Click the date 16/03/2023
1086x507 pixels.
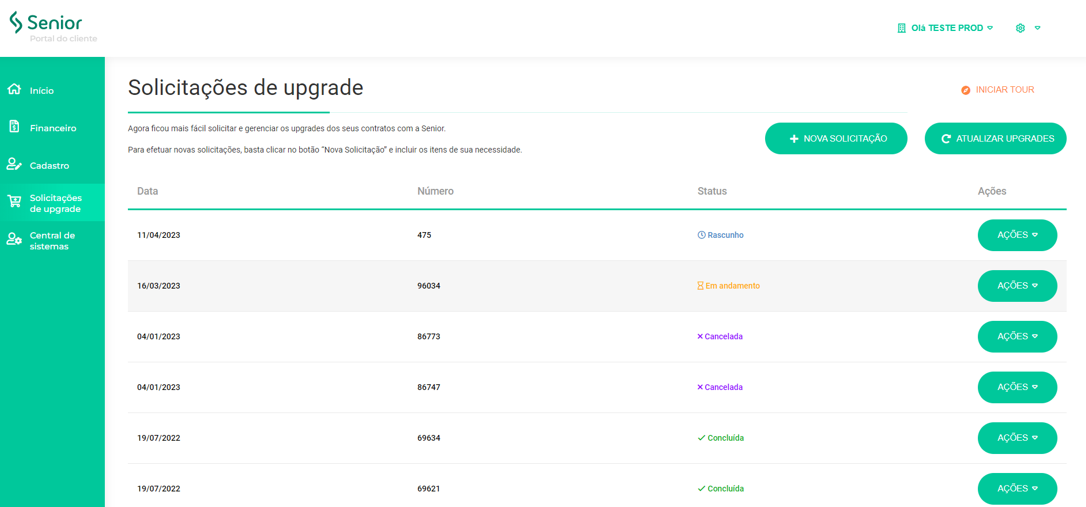pyautogui.click(x=159, y=285)
